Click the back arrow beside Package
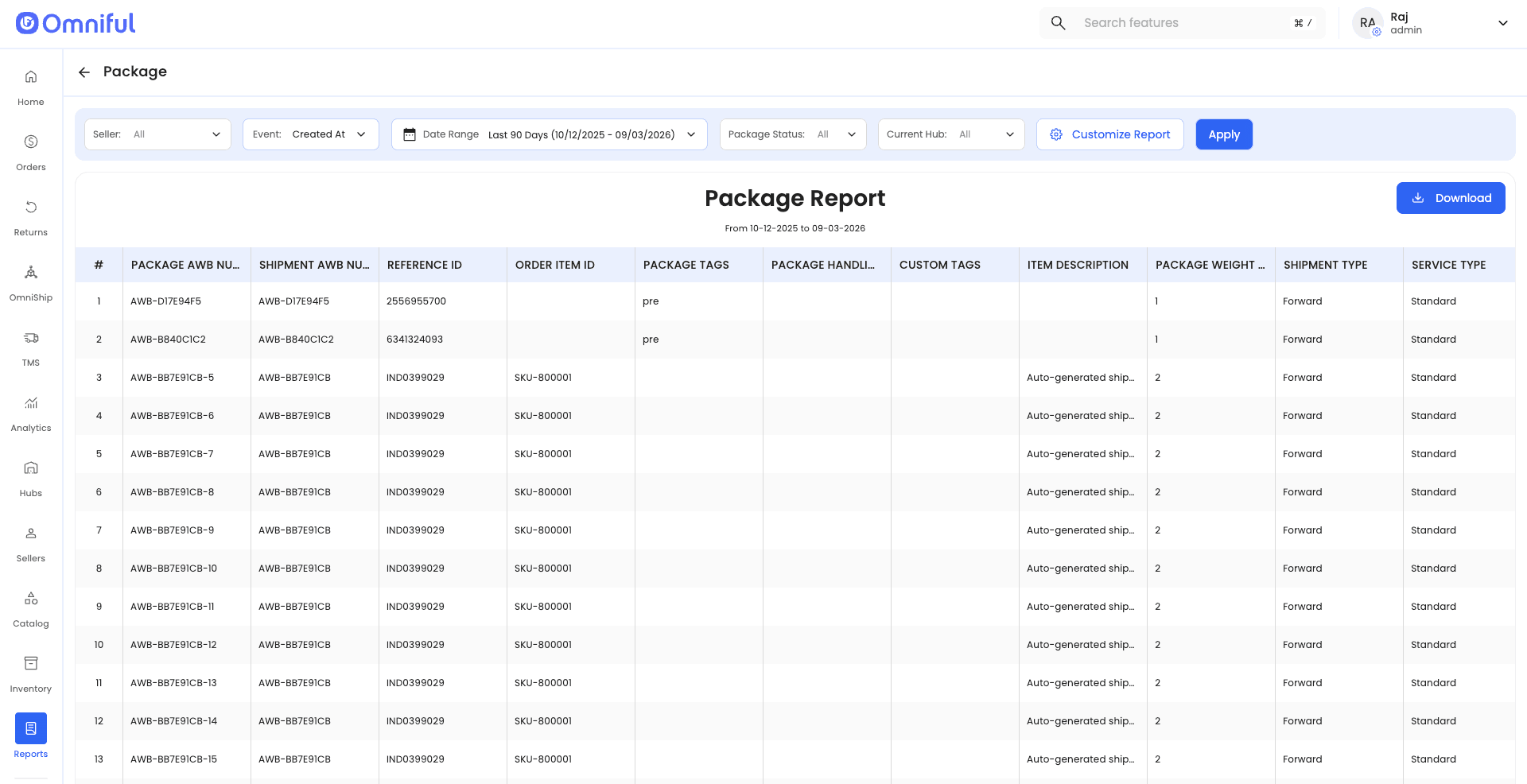 coord(84,72)
